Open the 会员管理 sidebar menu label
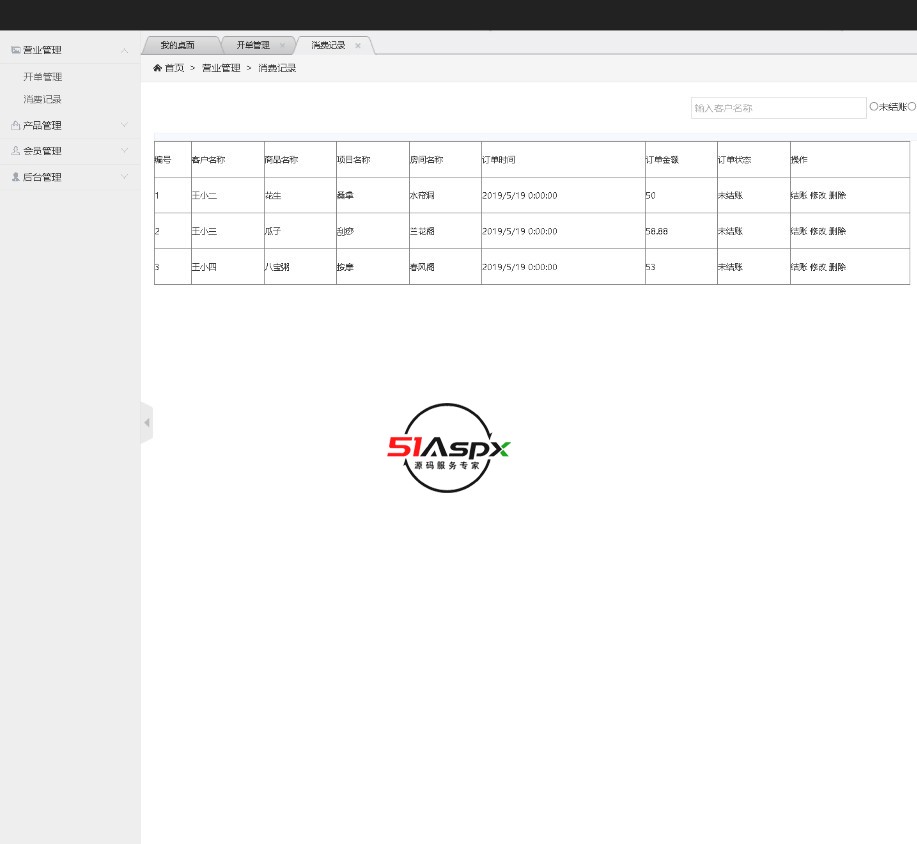Screen dimensions: 917x844 coord(42,151)
